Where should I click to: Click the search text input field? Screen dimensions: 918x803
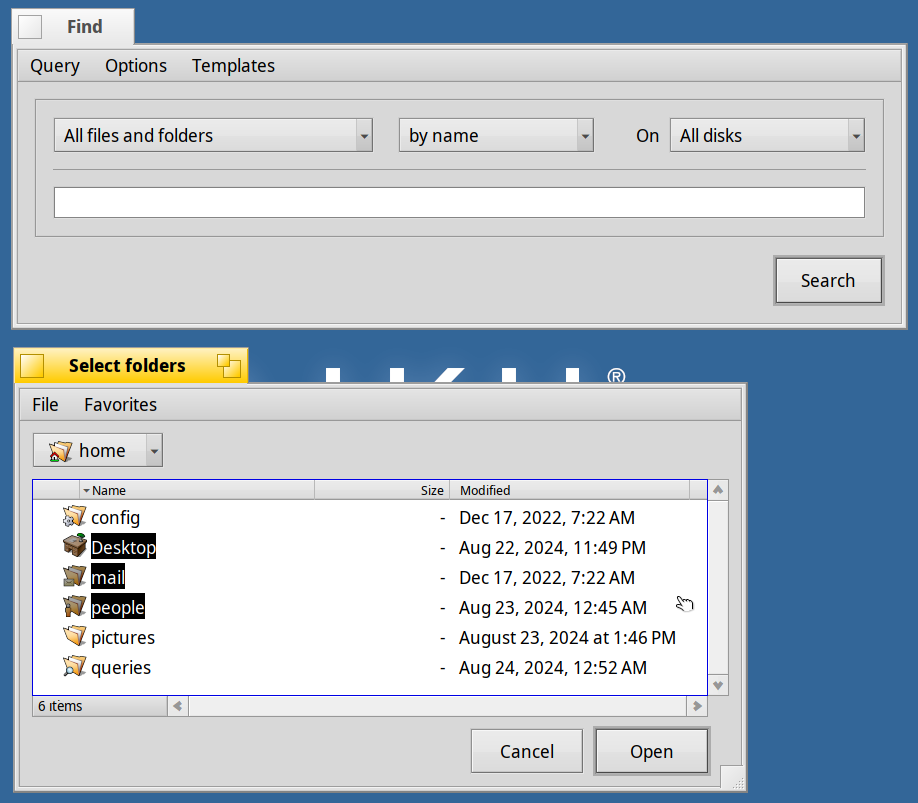click(x=460, y=203)
